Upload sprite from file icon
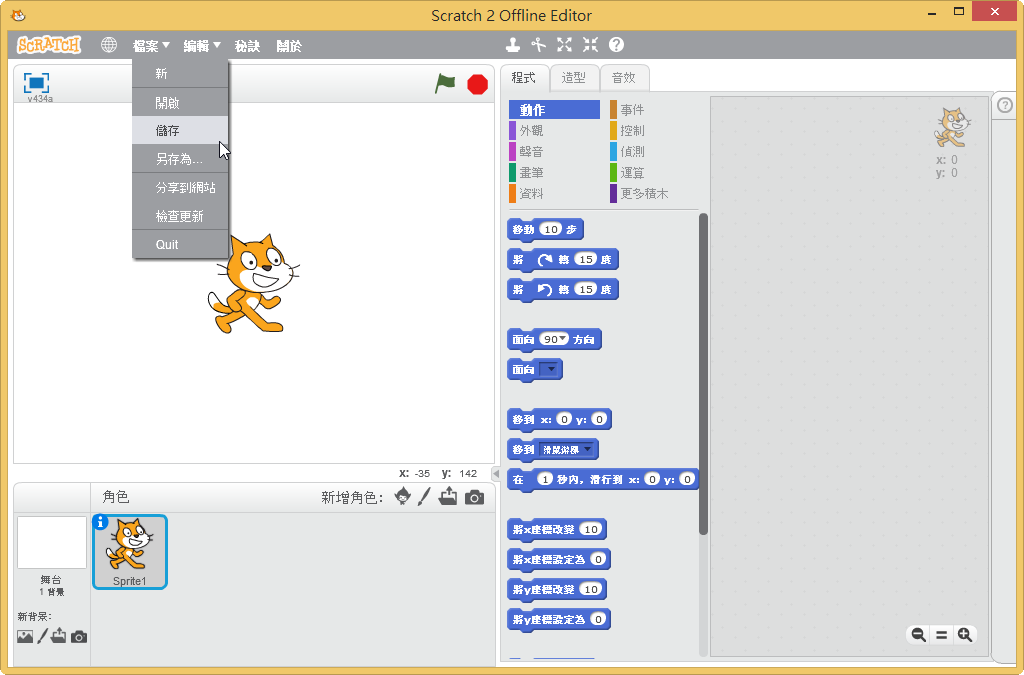1024x675 pixels. click(x=448, y=497)
